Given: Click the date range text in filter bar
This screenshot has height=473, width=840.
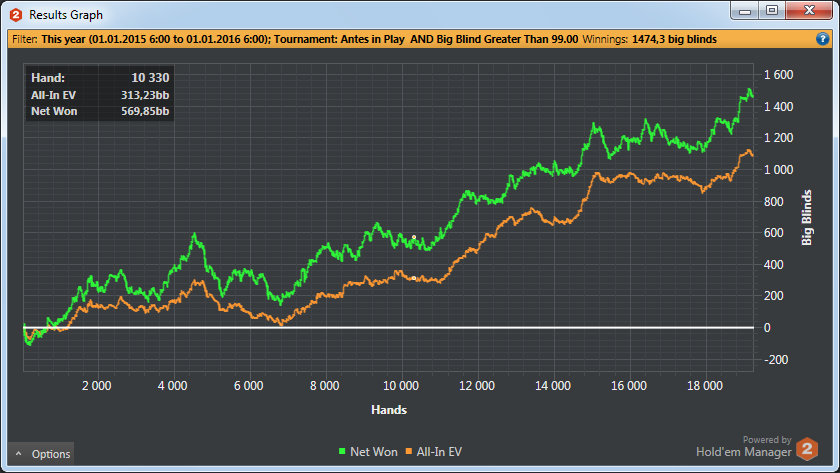Looking at the screenshot, I should 200,39.
